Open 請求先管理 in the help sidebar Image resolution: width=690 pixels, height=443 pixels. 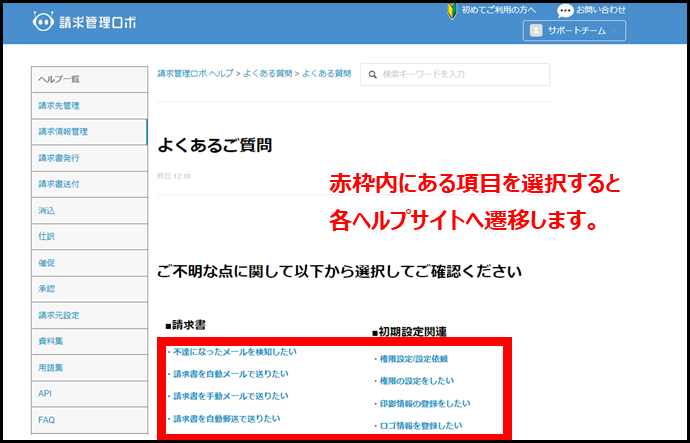click(x=59, y=105)
